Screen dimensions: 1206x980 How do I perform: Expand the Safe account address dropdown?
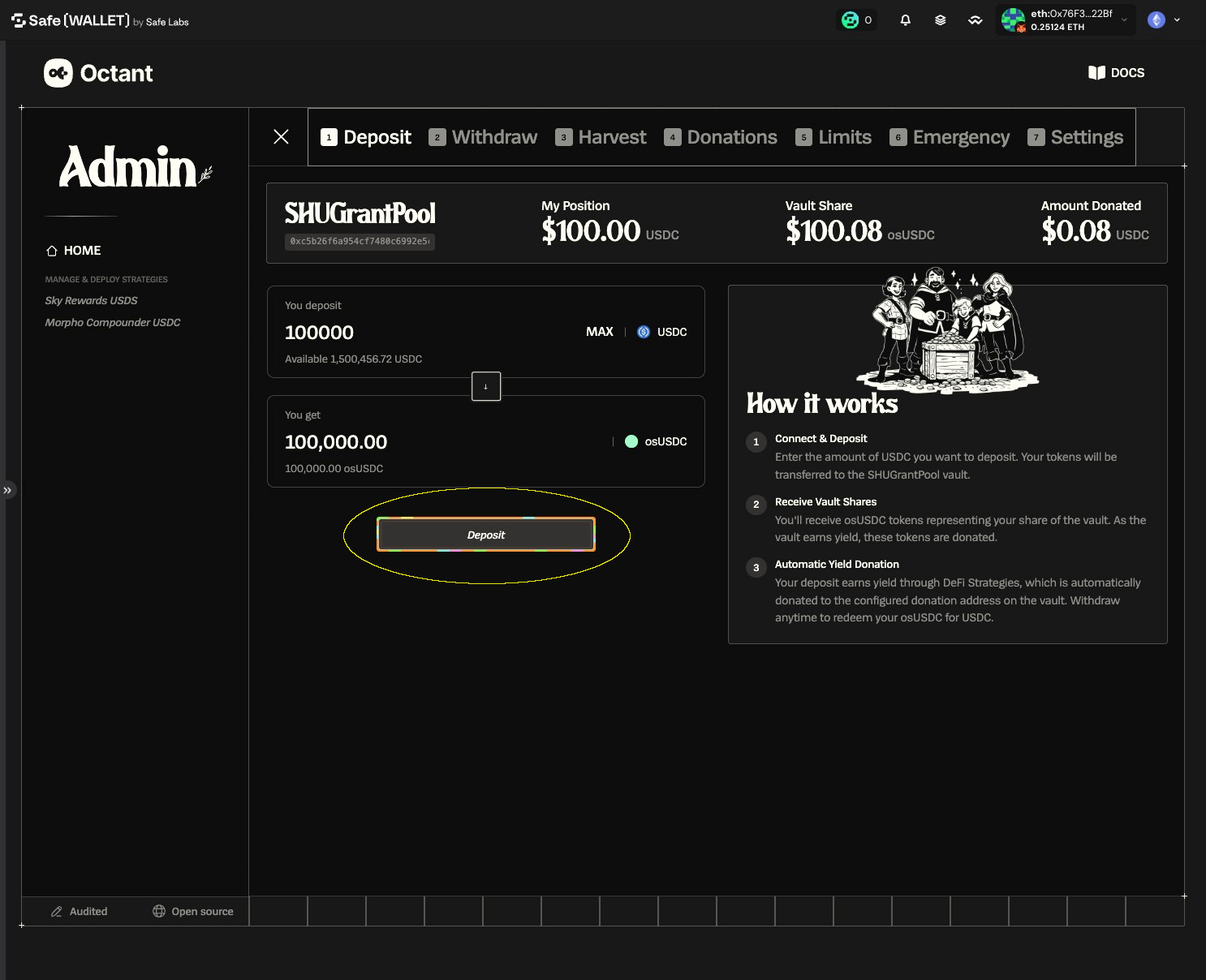[1124, 20]
